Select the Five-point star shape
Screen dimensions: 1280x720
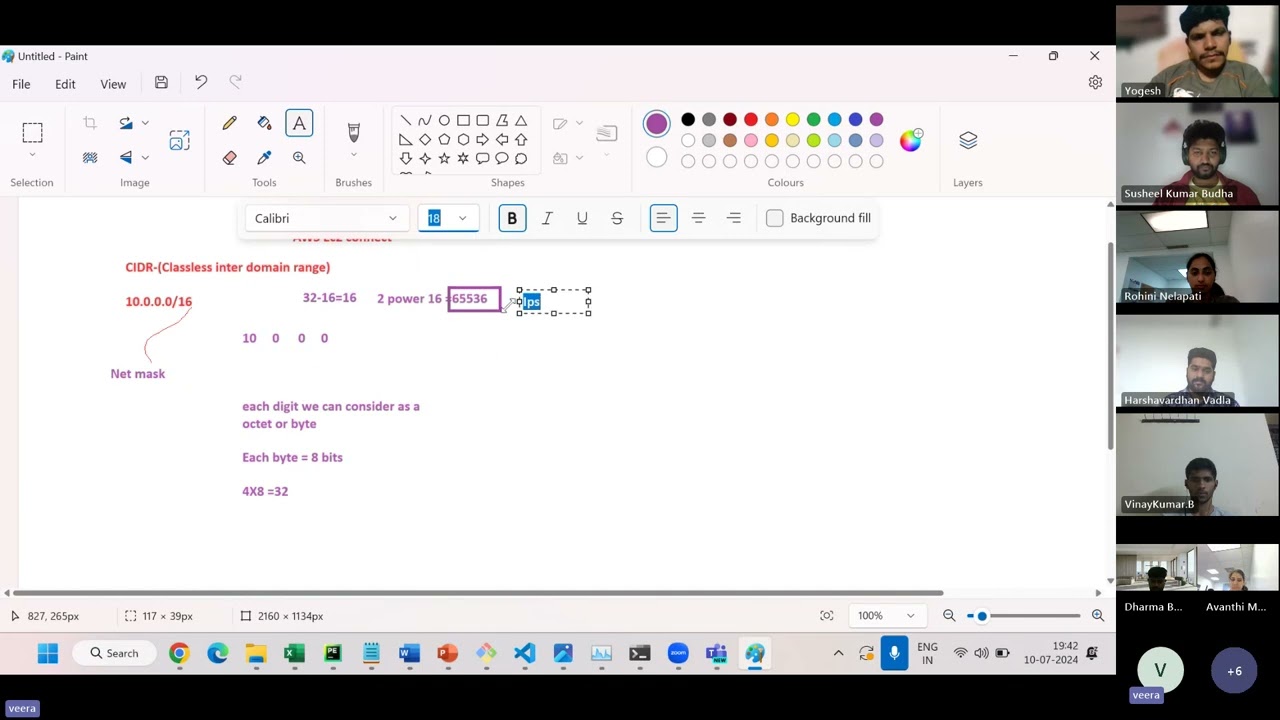(444, 158)
